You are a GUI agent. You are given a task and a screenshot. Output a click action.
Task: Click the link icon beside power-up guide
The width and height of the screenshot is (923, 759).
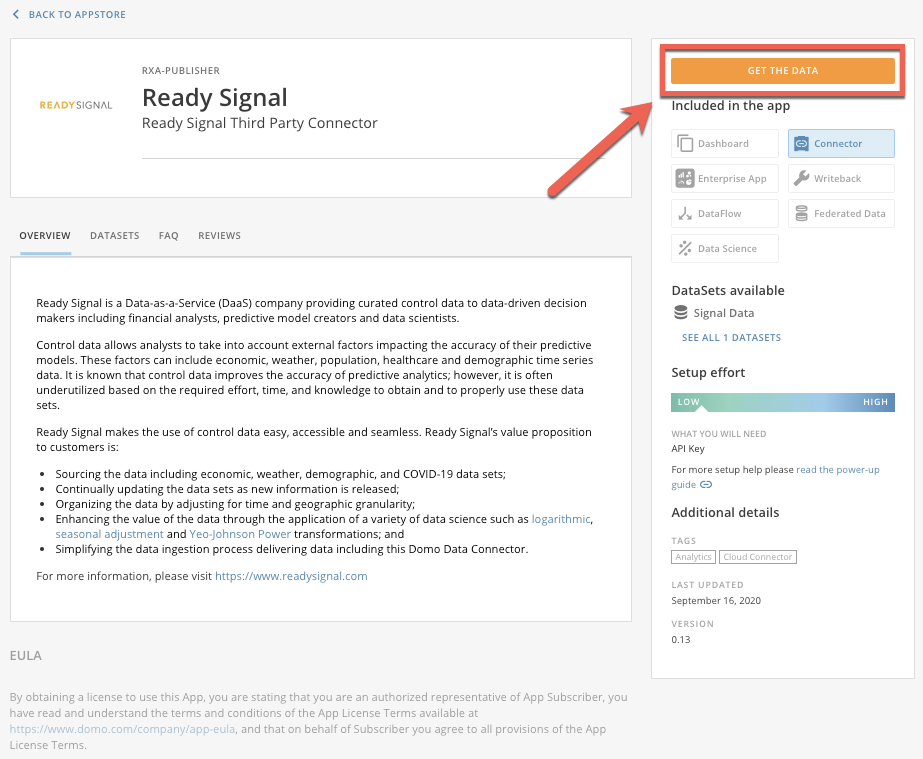[706, 485]
